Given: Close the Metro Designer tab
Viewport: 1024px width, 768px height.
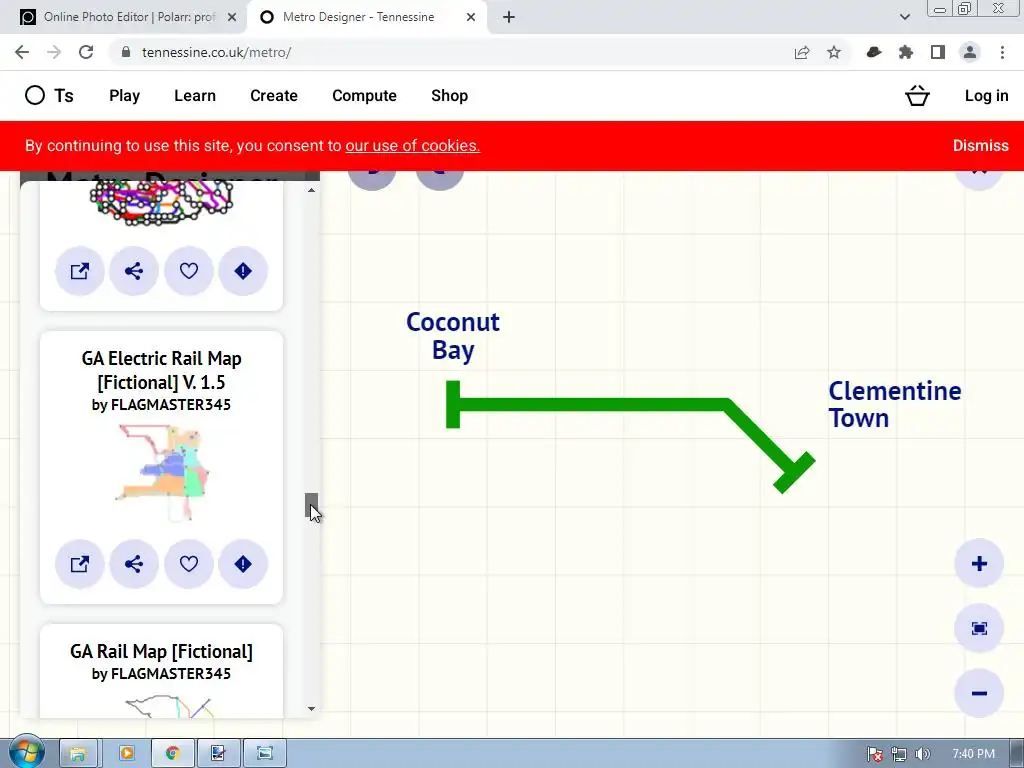Looking at the screenshot, I should click(x=471, y=17).
